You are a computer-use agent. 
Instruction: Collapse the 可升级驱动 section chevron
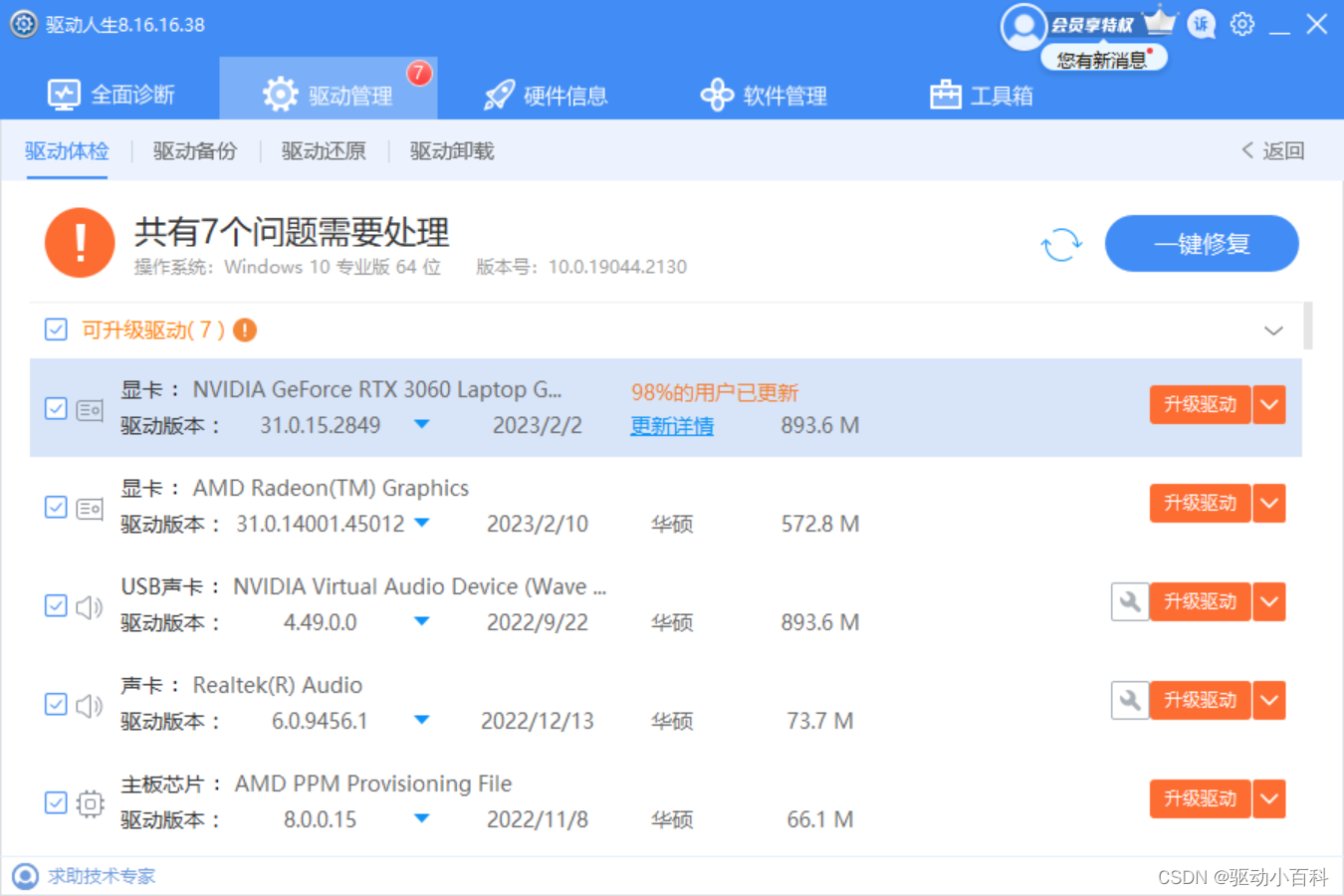pos(1273,331)
